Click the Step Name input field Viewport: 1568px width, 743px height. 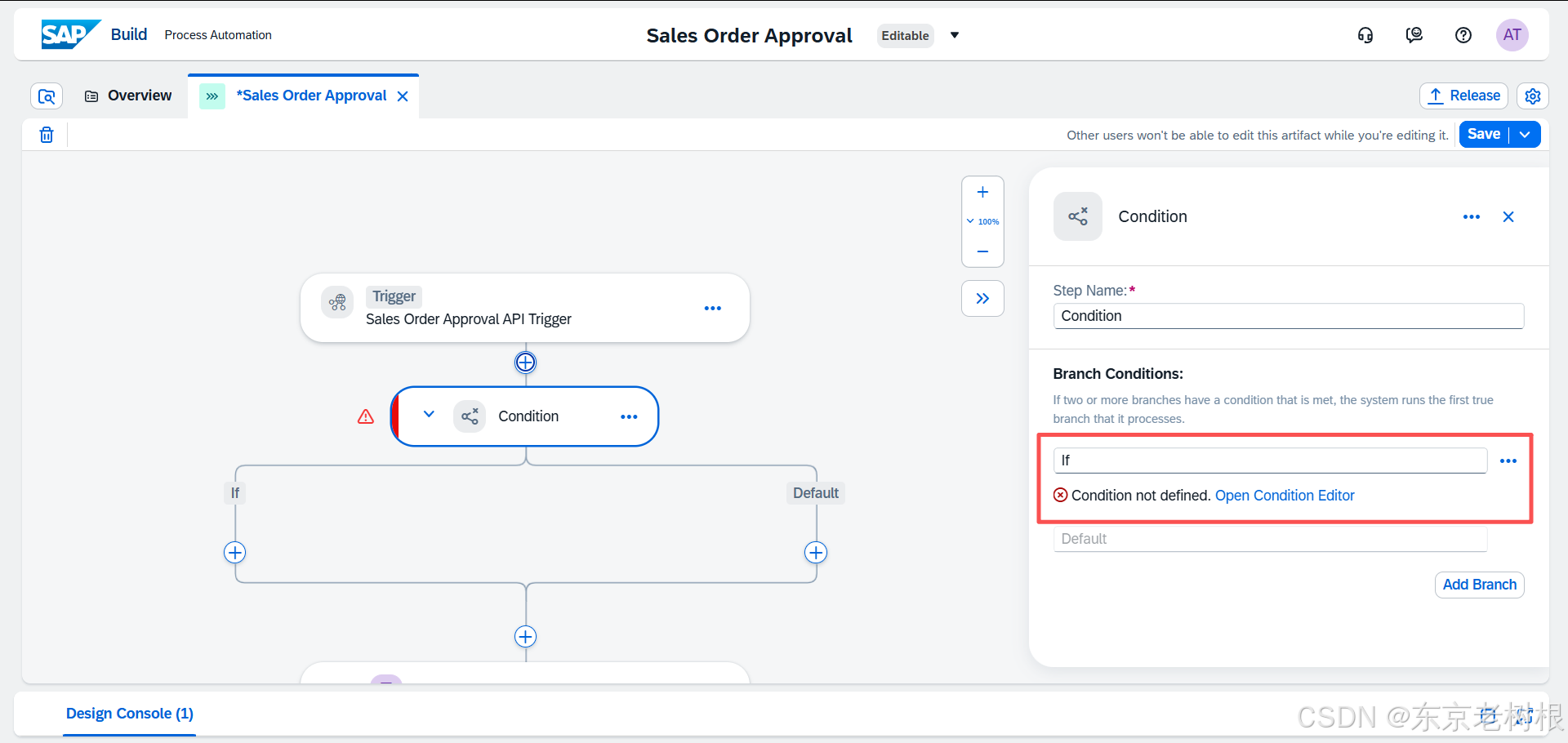(x=1288, y=316)
